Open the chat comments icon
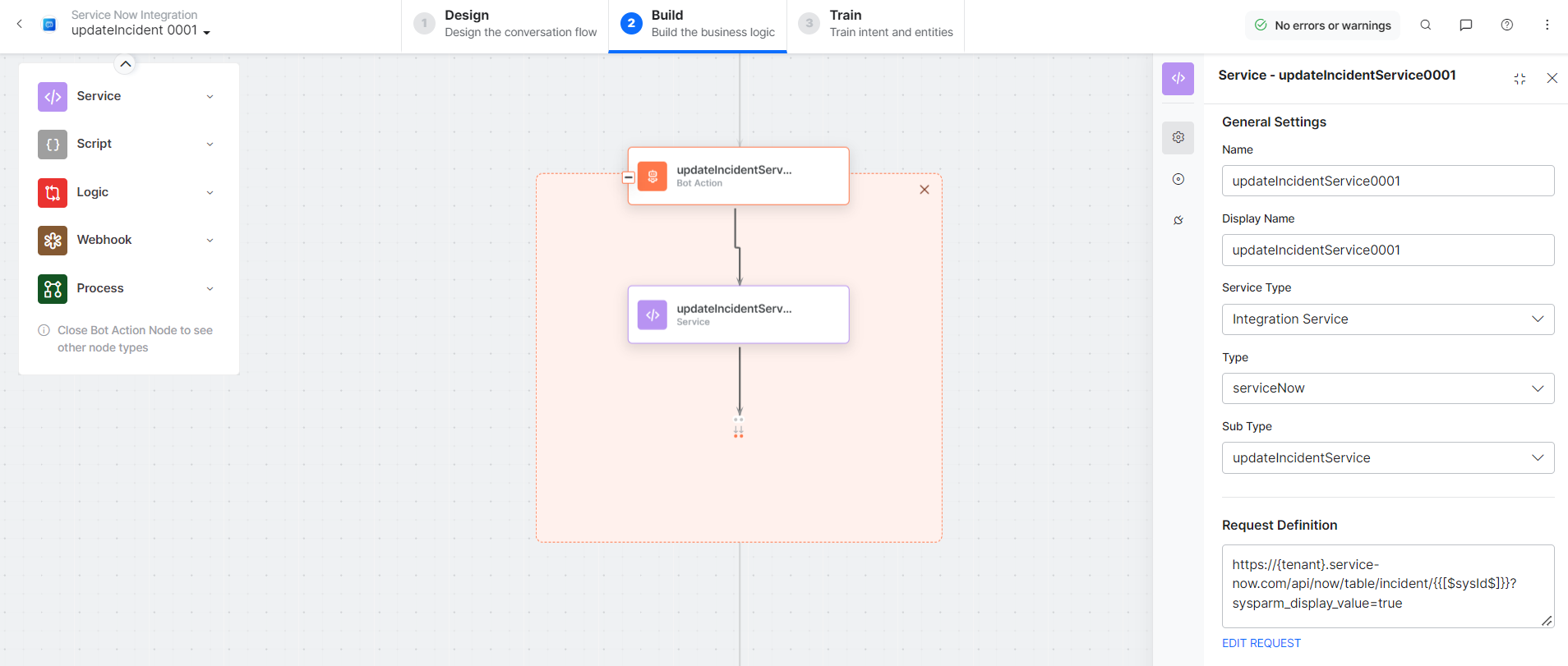This screenshot has width=1568, height=666. pos(1465,25)
